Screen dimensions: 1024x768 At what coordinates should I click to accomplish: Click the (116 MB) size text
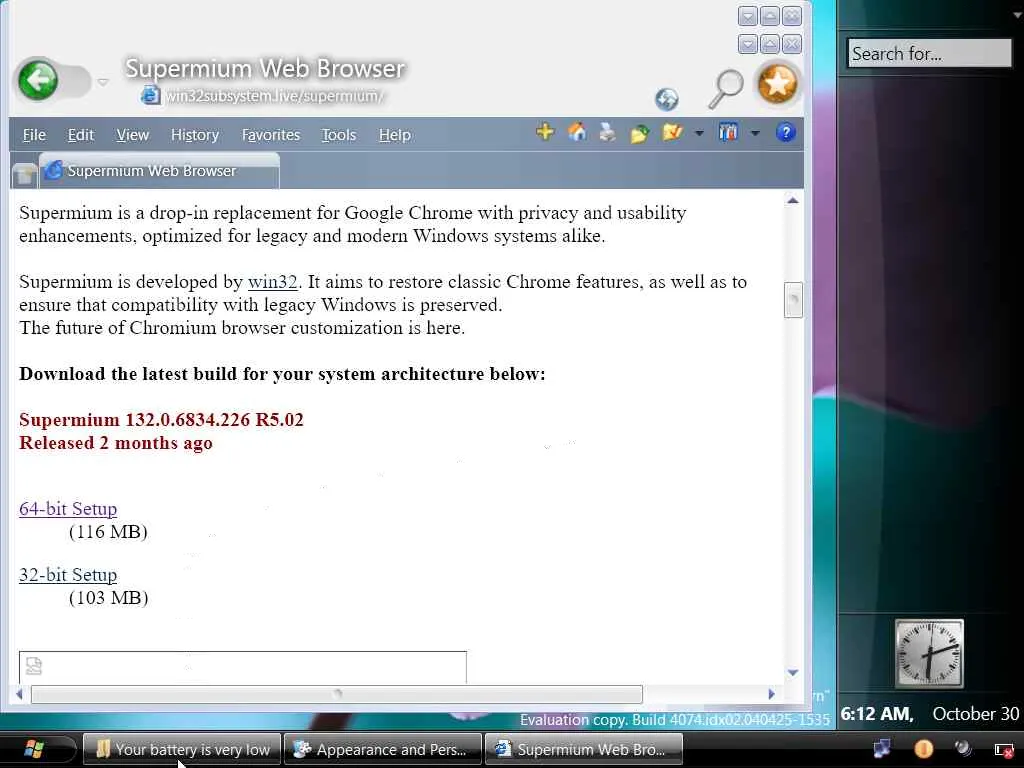point(108,532)
